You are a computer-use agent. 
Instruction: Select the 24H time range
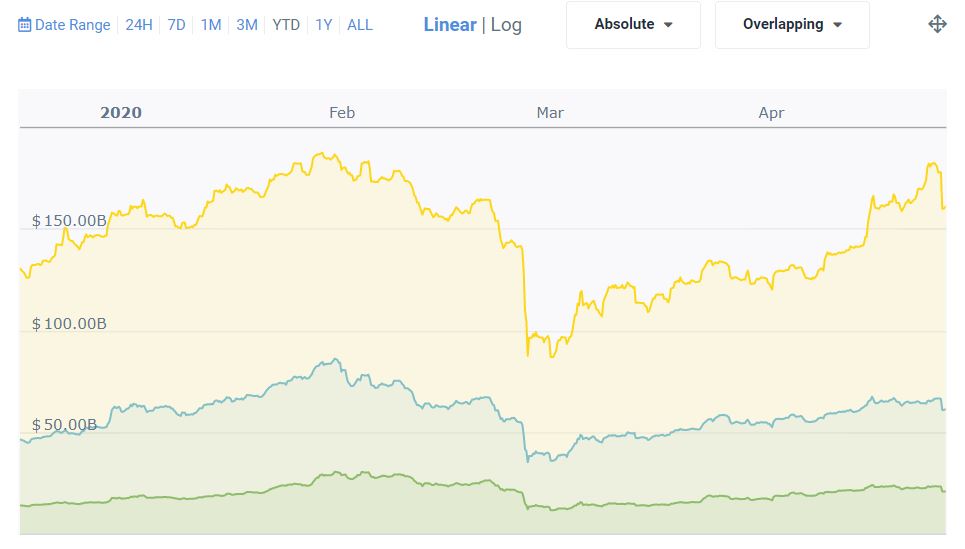[139, 25]
